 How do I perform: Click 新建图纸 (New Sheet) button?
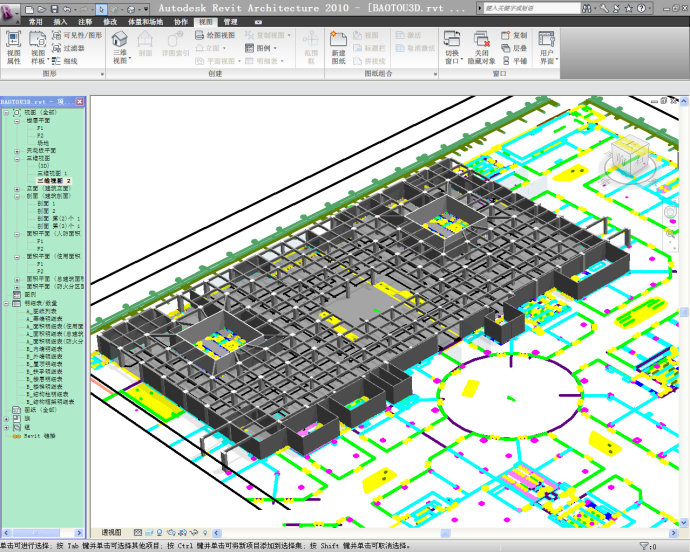point(338,48)
